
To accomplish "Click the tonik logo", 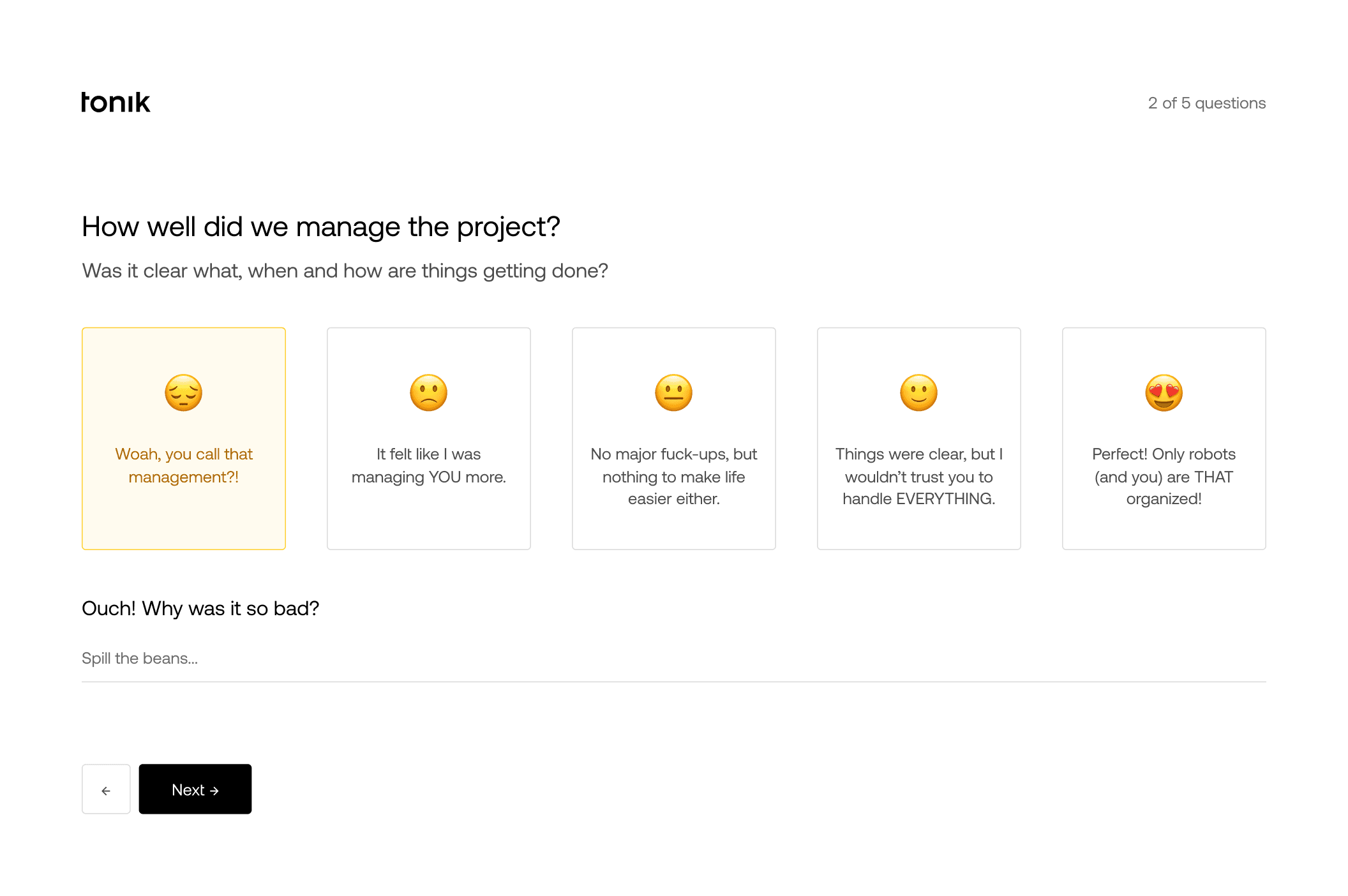I will [116, 101].
